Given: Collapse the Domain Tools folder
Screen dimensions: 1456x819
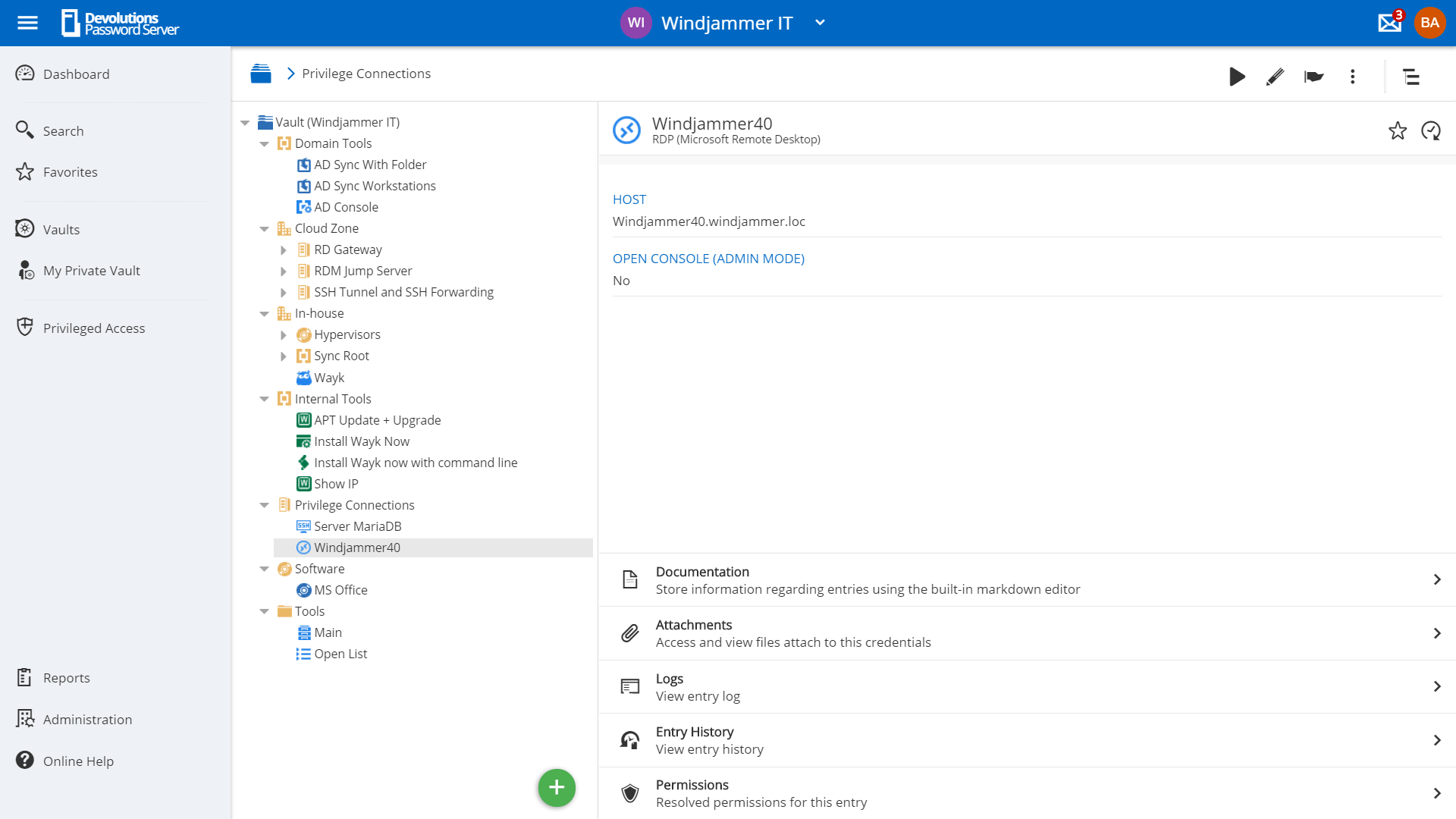Looking at the screenshot, I should [264, 144].
